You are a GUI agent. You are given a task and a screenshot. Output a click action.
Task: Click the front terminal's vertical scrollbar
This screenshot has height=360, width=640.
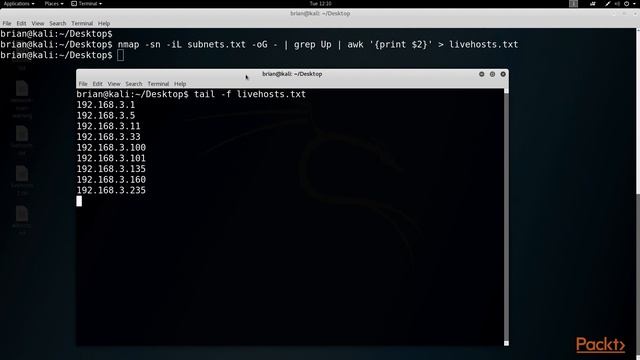click(x=506, y=217)
